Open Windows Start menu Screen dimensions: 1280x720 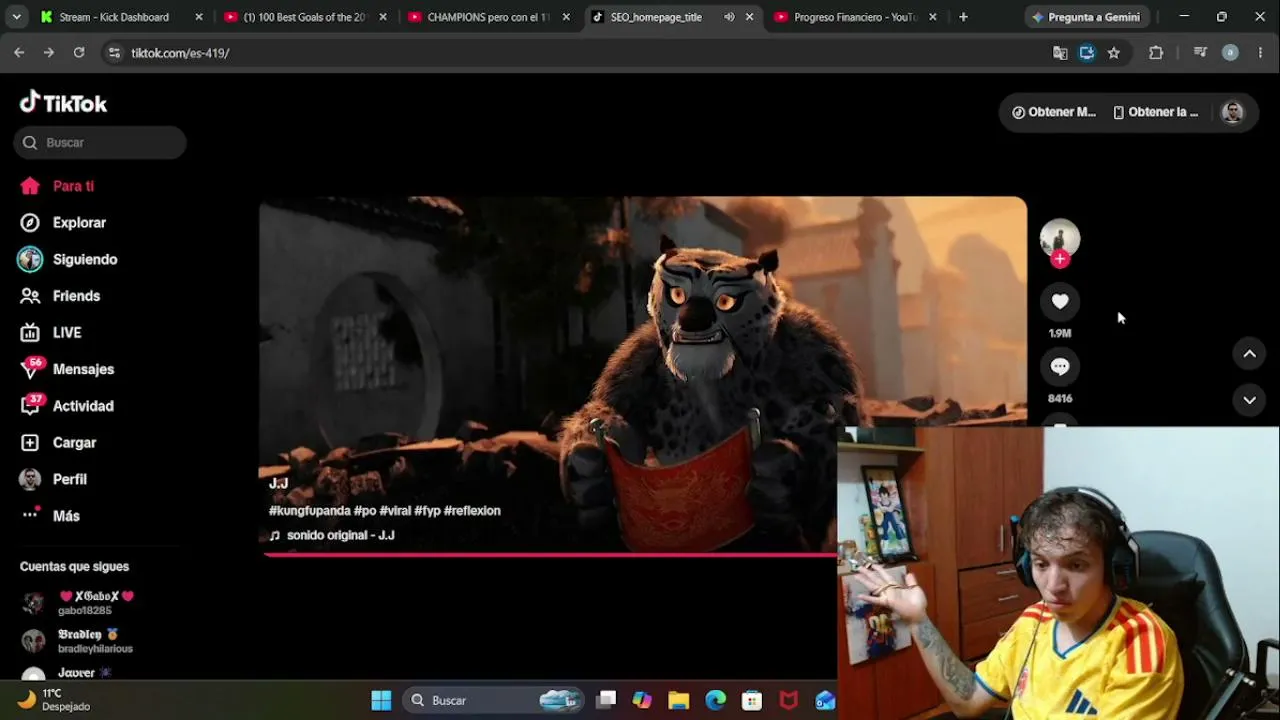coord(381,700)
